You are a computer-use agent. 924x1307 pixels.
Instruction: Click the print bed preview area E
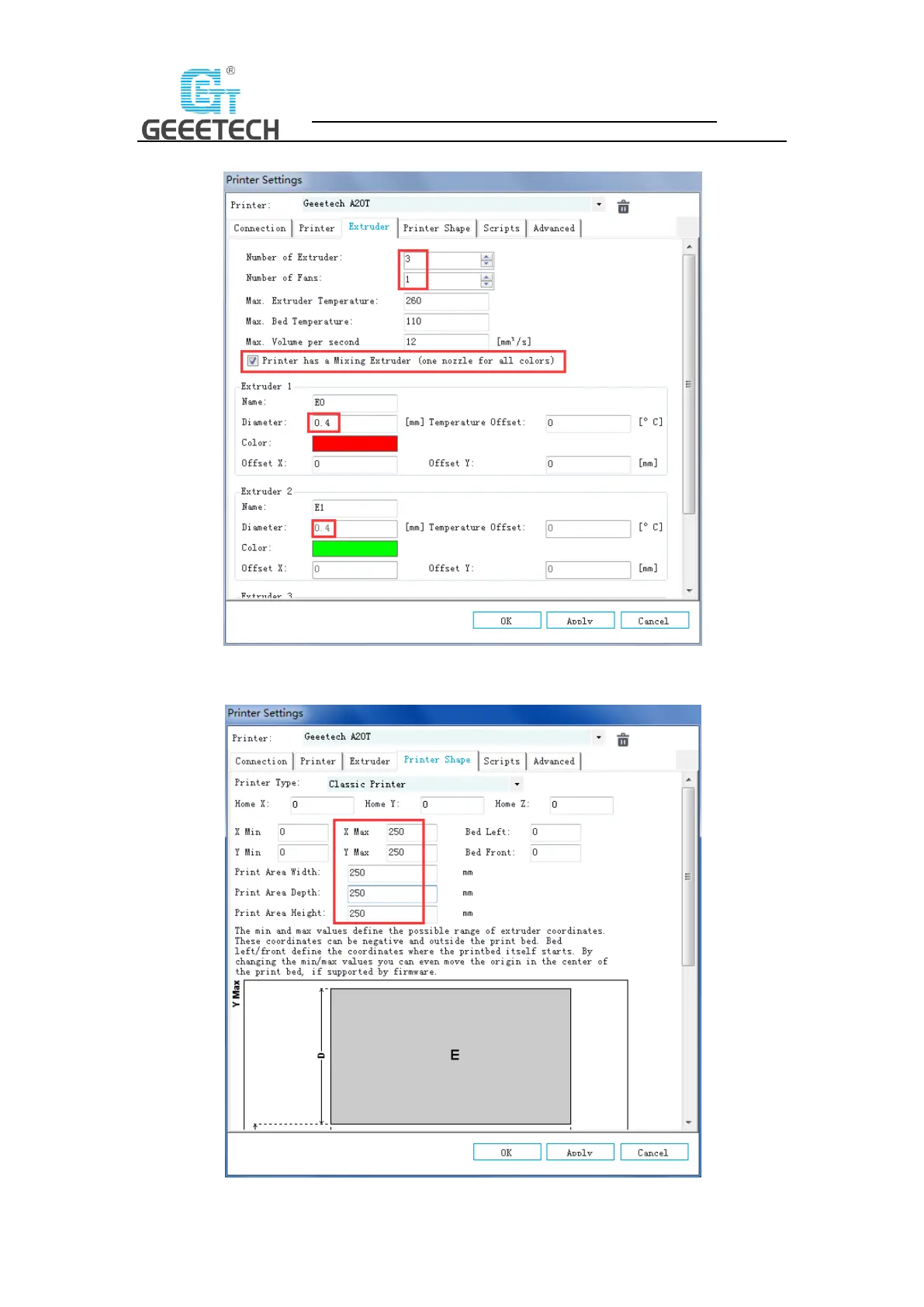451,1056
